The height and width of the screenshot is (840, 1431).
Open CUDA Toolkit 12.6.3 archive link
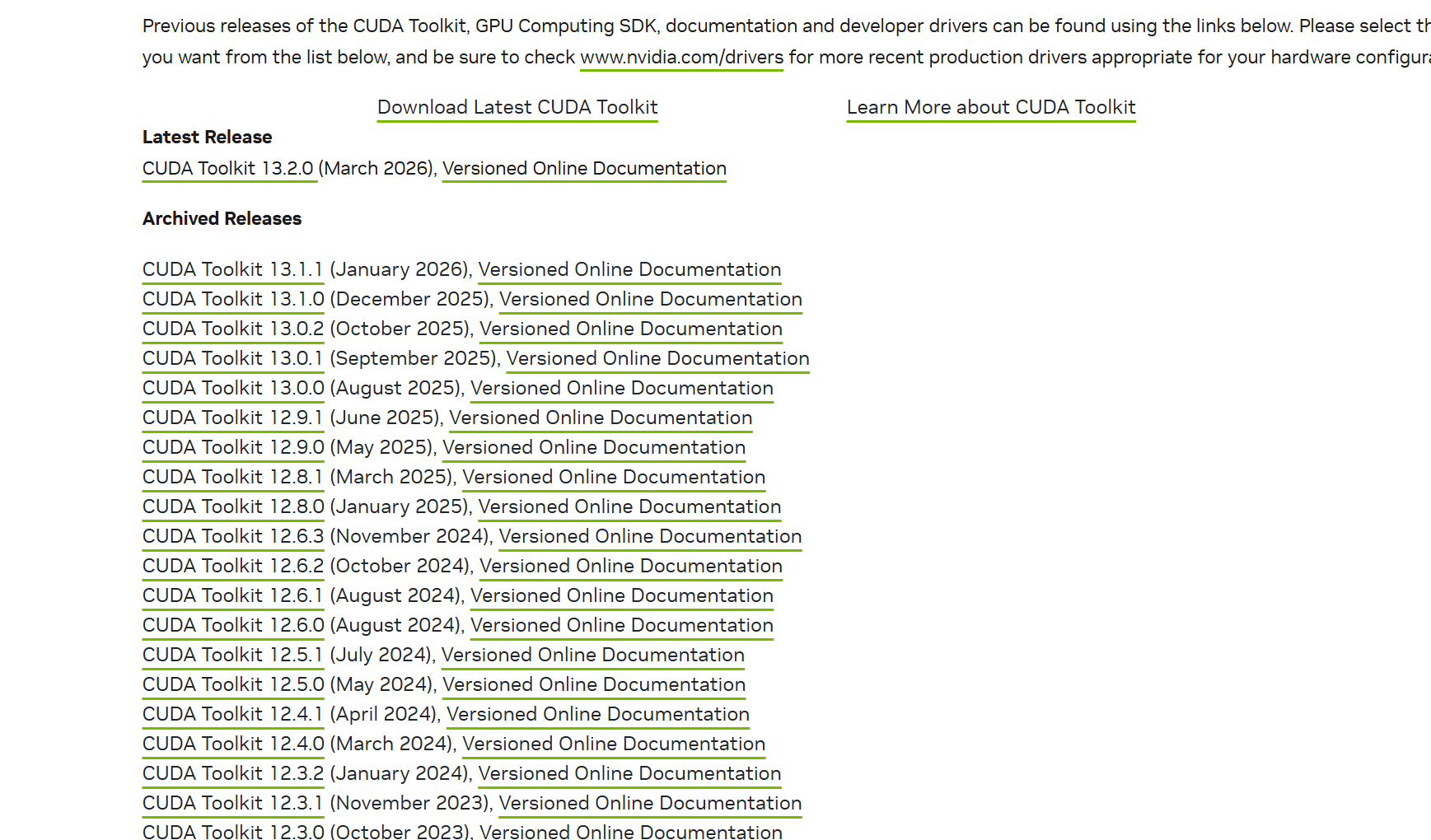(233, 537)
